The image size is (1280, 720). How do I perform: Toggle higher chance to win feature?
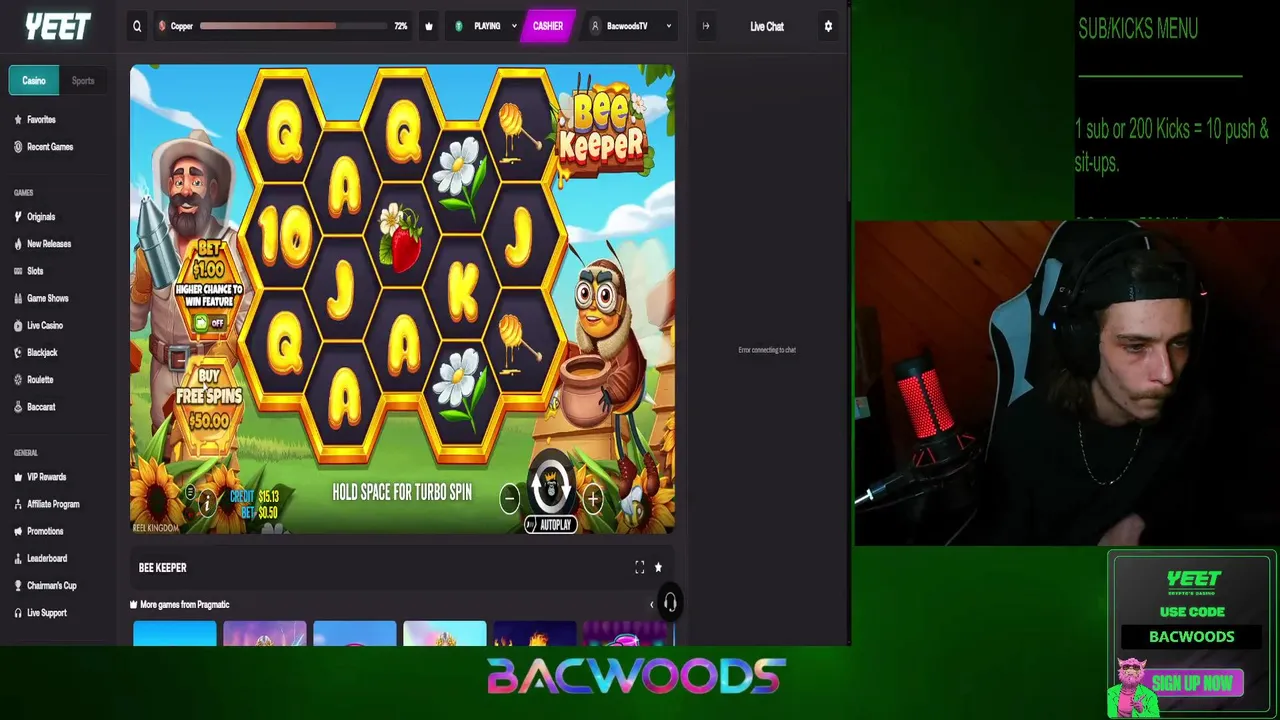[209, 323]
